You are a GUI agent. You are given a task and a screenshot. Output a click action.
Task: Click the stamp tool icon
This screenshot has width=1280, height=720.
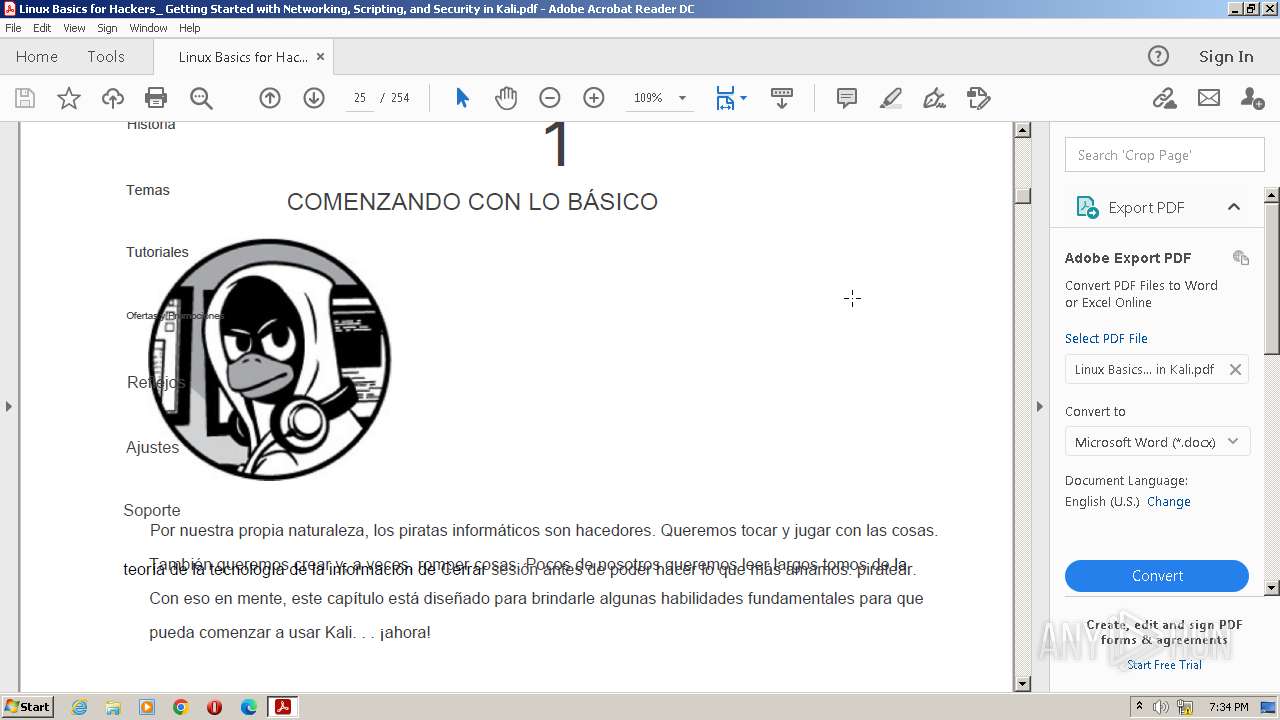pyautogui.click(x=979, y=98)
